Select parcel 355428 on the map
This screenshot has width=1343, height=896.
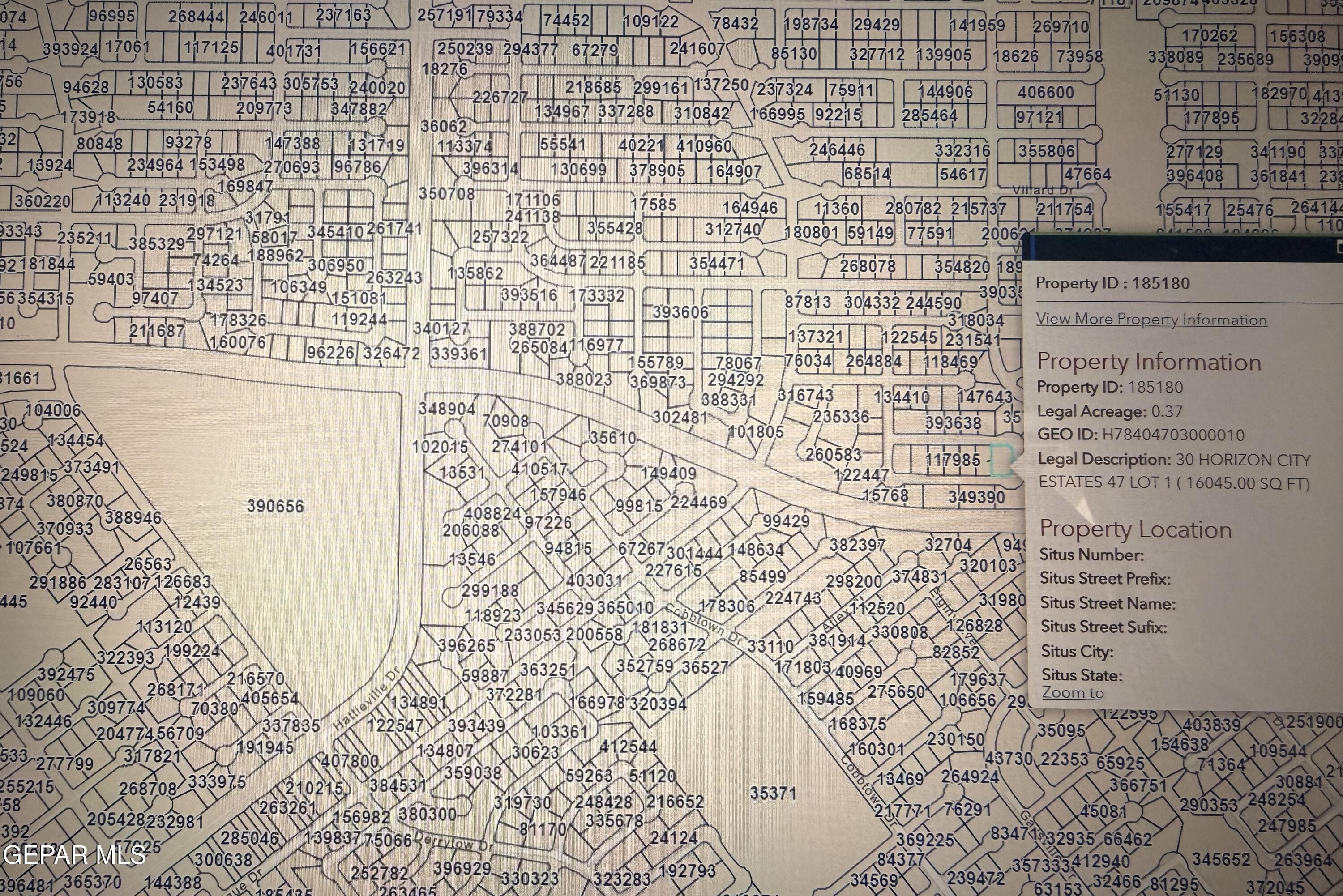615,229
